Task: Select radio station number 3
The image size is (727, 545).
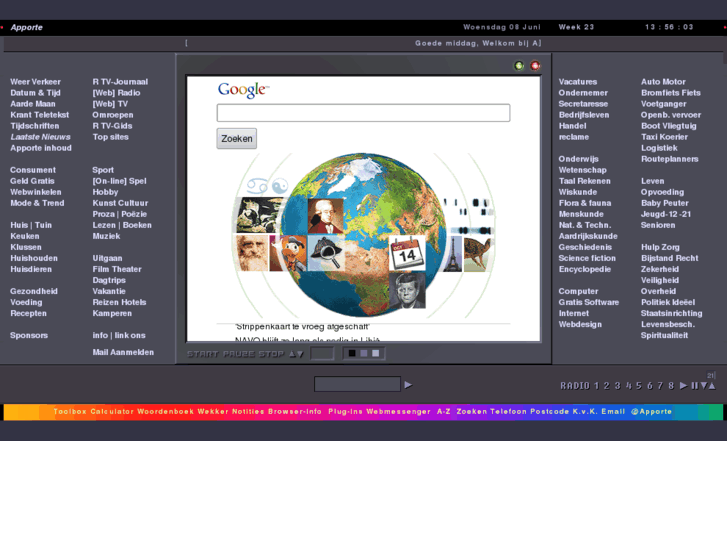Action: pos(617,385)
